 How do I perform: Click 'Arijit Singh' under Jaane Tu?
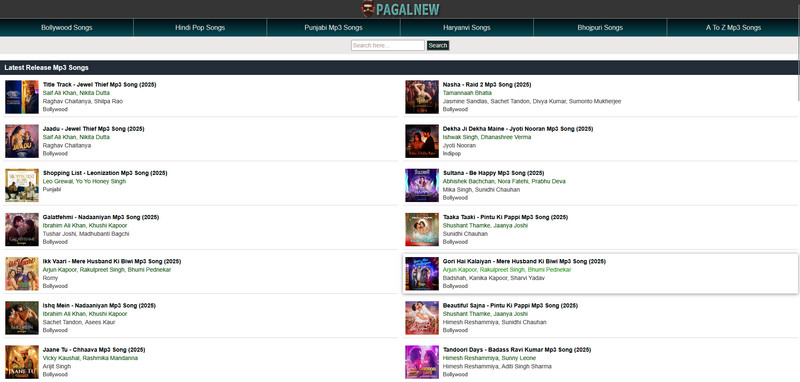57,366
